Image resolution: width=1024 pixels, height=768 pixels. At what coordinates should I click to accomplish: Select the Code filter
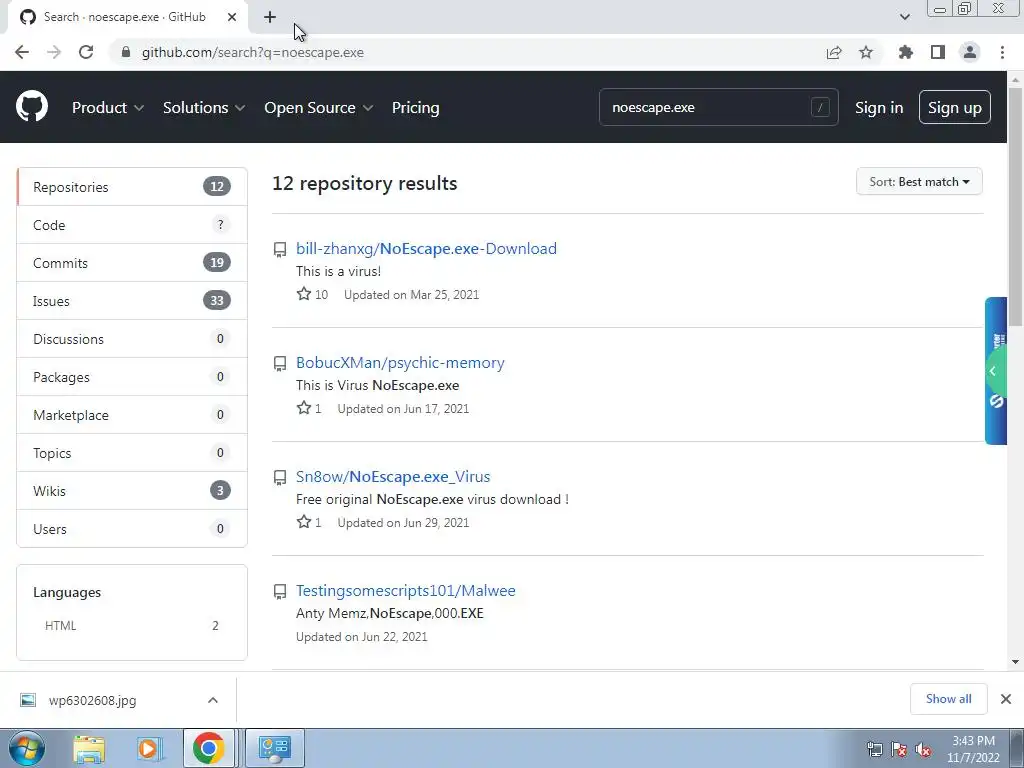coord(132,225)
